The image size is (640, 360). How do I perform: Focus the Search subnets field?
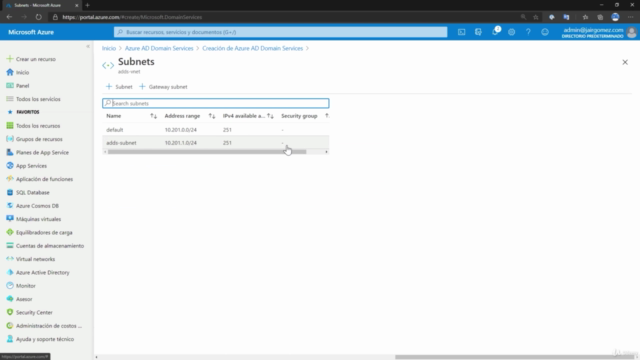point(216,103)
